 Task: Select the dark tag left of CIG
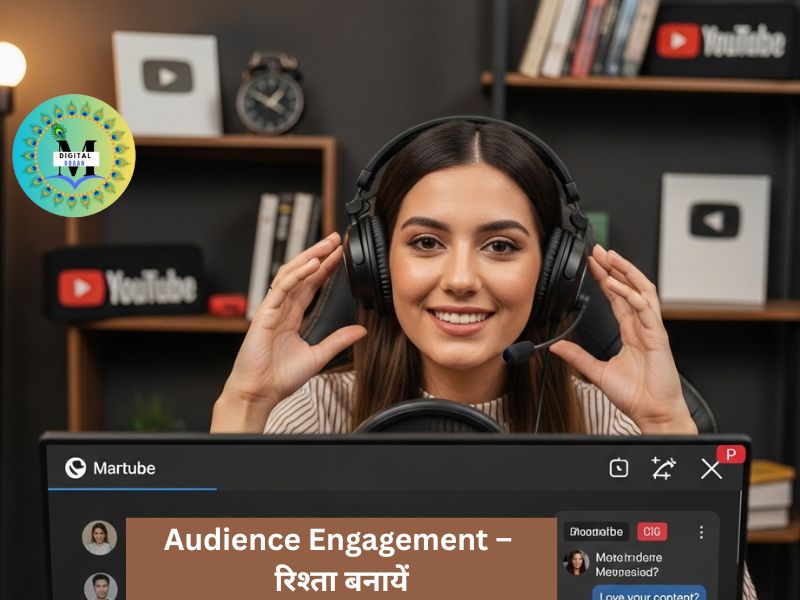pos(596,532)
